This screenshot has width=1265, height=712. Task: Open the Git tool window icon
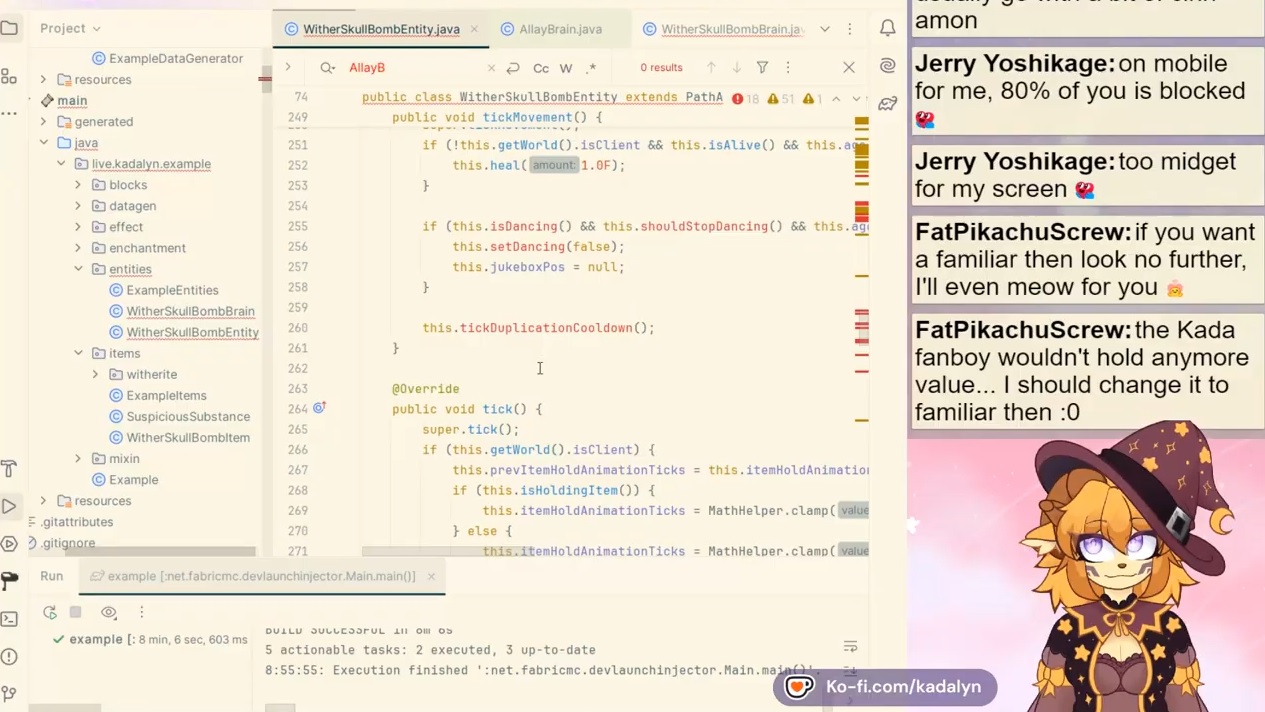point(9,693)
